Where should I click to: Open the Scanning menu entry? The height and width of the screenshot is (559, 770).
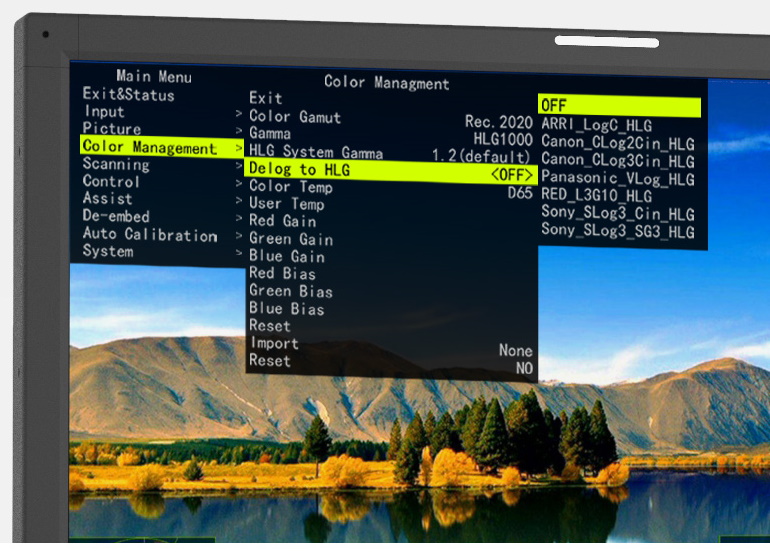[116, 164]
